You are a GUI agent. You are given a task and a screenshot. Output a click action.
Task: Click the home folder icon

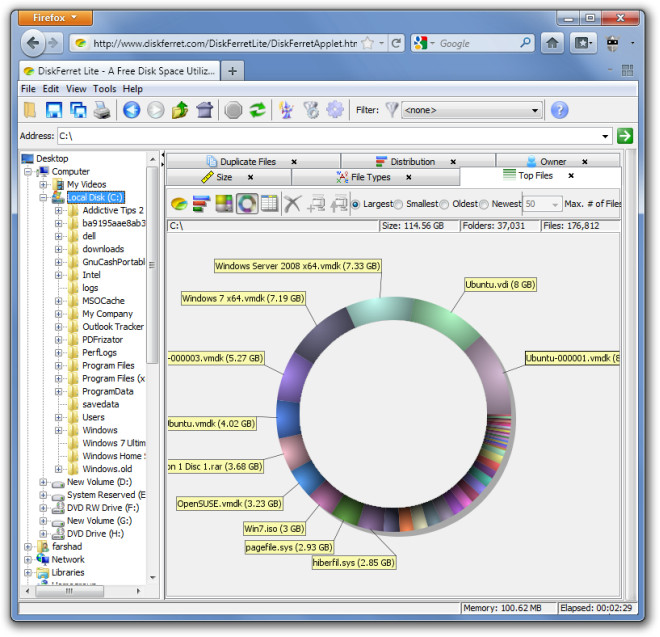pyautogui.click(x=205, y=110)
